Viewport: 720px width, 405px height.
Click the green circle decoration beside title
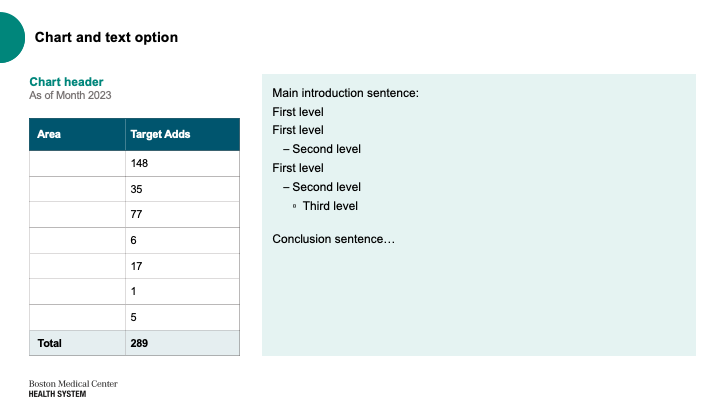click(11, 38)
